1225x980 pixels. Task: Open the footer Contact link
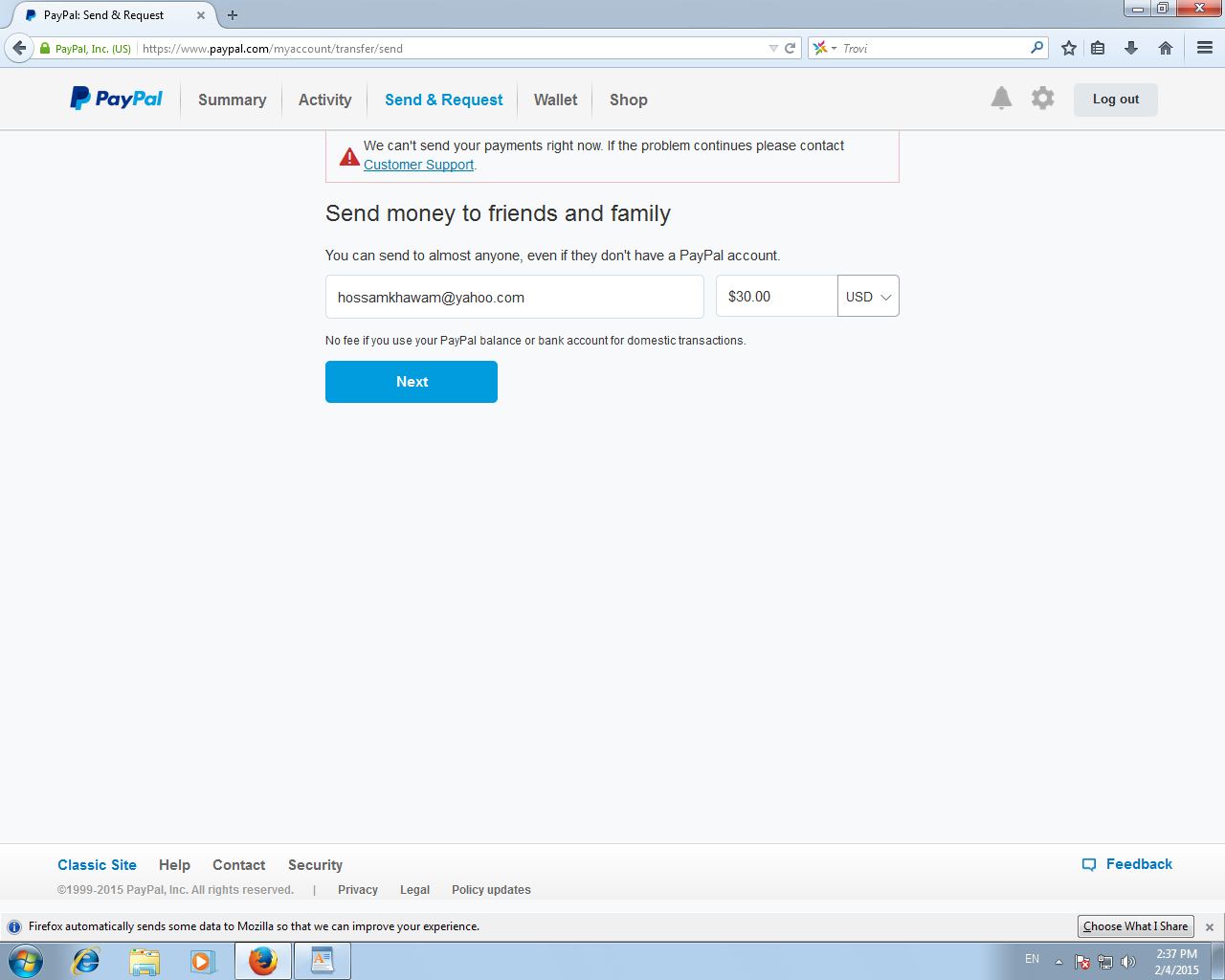[238, 865]
